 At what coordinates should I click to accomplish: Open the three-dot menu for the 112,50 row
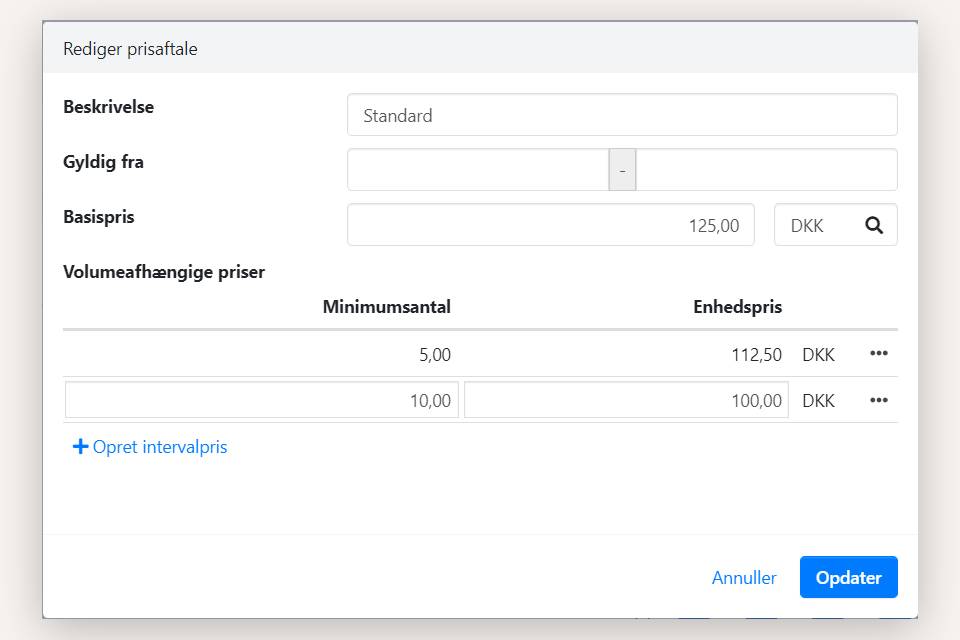pyautogui.click(x=878, y=354)
